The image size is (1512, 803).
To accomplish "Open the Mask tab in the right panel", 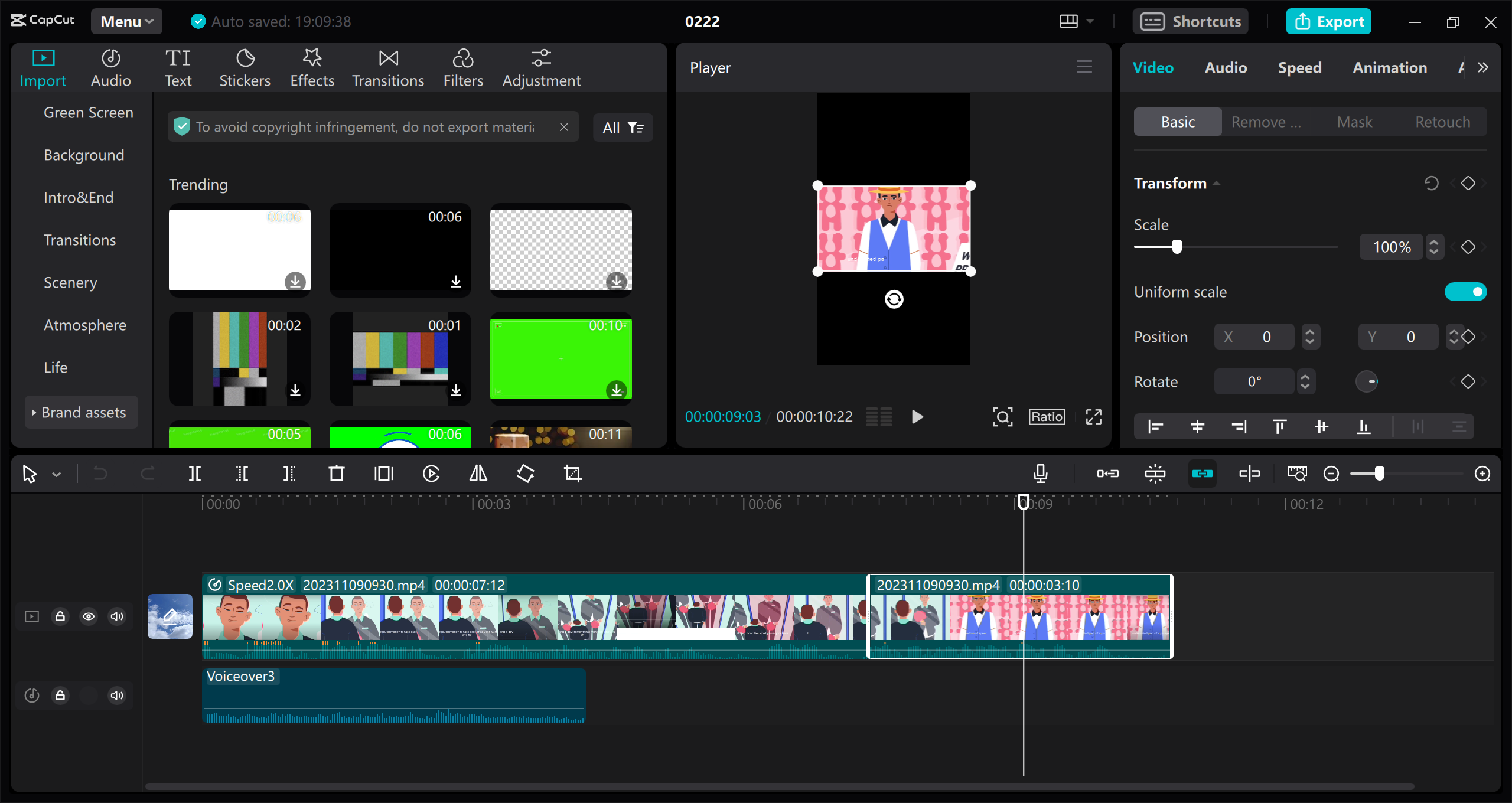I will pos(1355,122).
